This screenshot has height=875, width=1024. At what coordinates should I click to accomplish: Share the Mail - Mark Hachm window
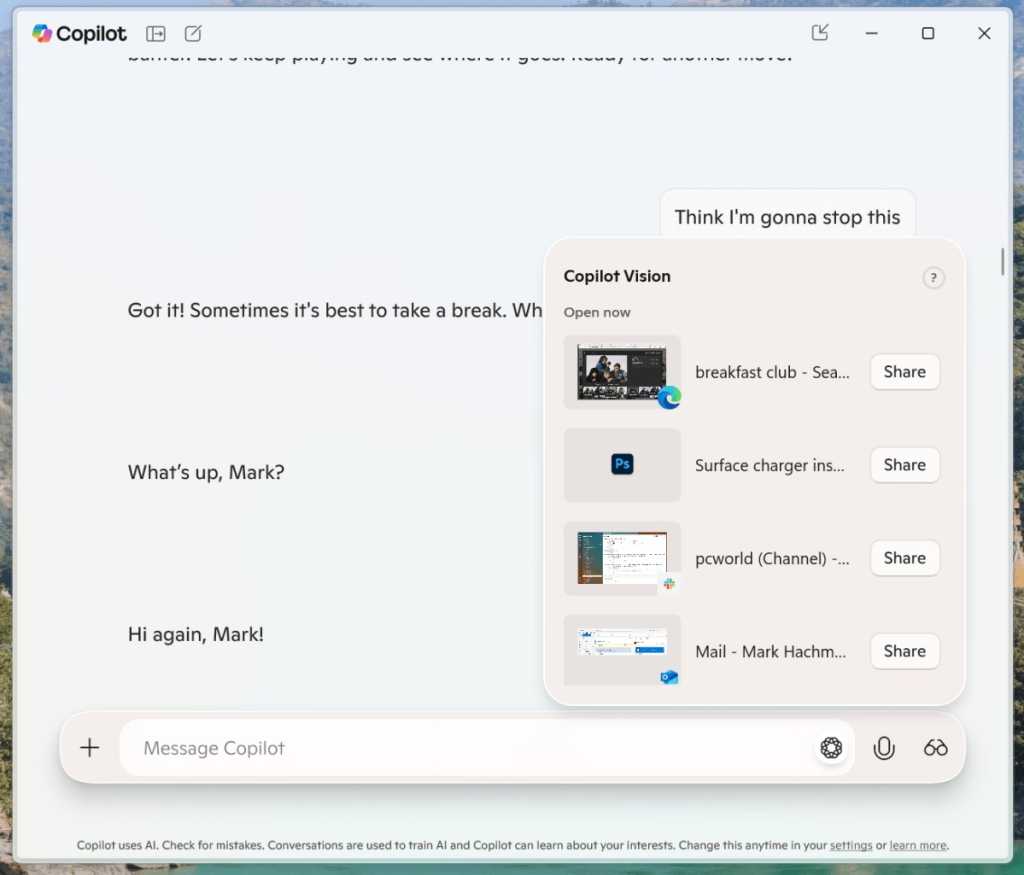click(x=904, y=651)
